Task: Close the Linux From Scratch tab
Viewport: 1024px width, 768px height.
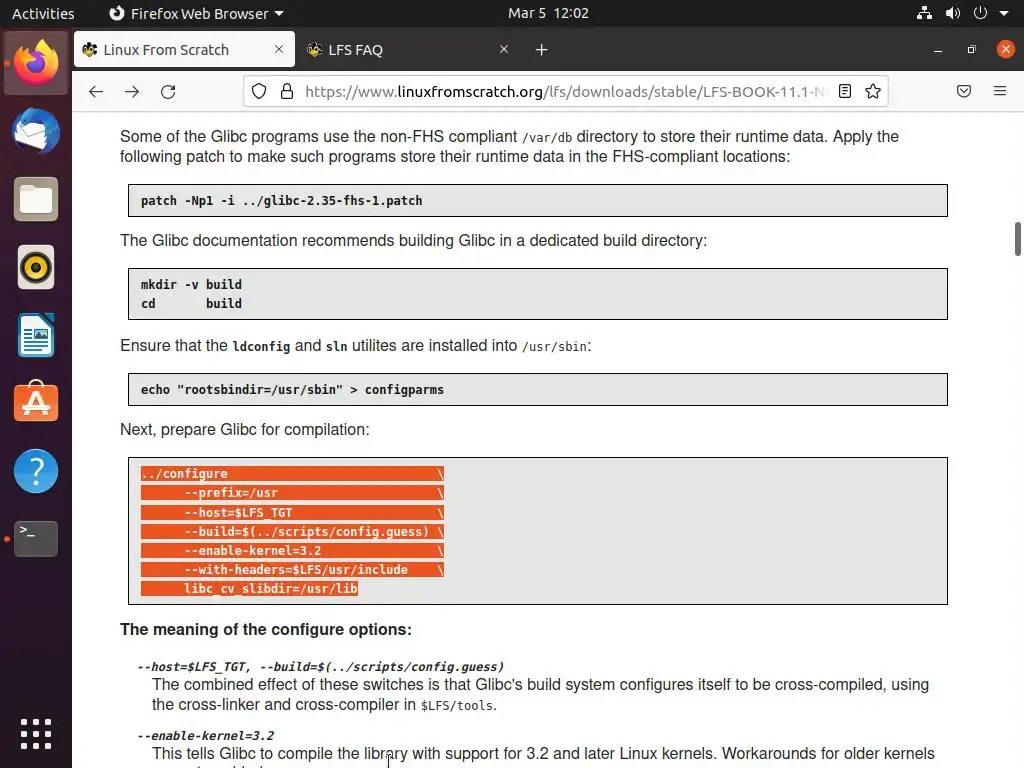Action: coord(279,49)
